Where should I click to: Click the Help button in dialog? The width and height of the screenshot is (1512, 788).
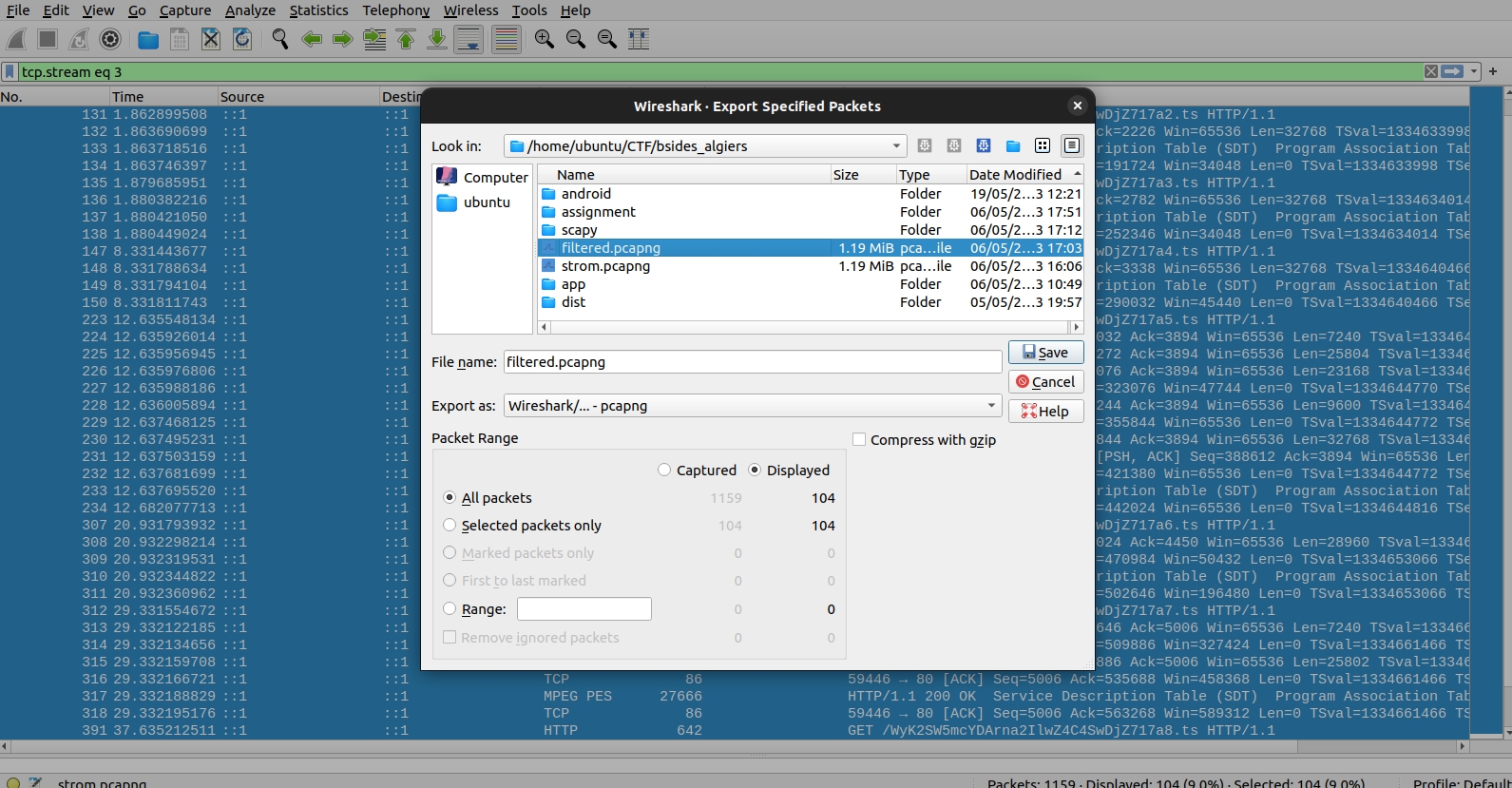1045,412
